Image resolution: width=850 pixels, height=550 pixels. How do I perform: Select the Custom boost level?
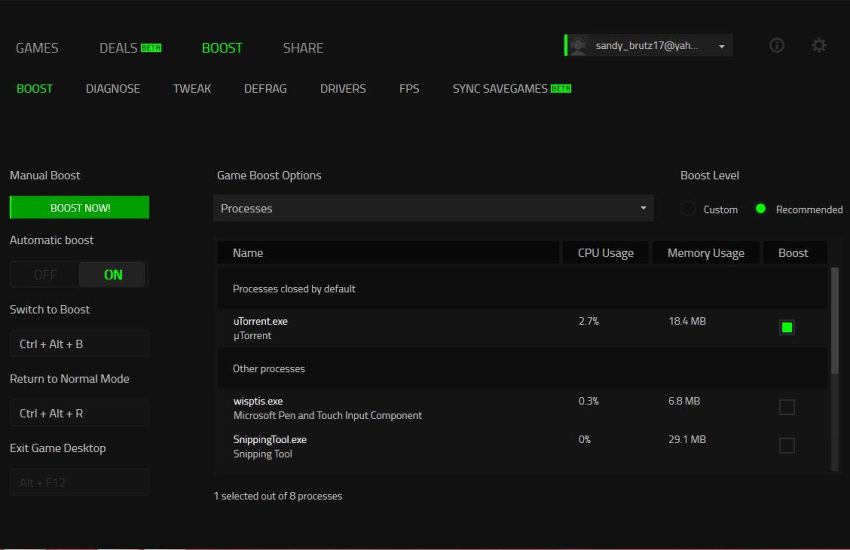688,209
